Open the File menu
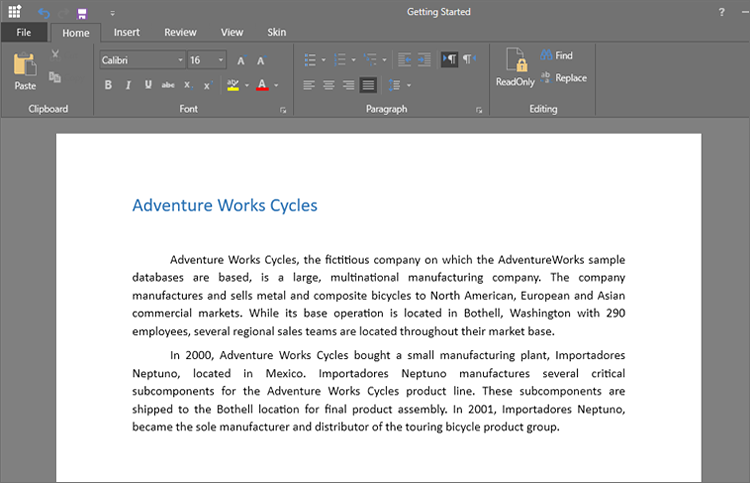Viewport: 750px width, 483px height. pyautogui.click(x=24, y=33)
